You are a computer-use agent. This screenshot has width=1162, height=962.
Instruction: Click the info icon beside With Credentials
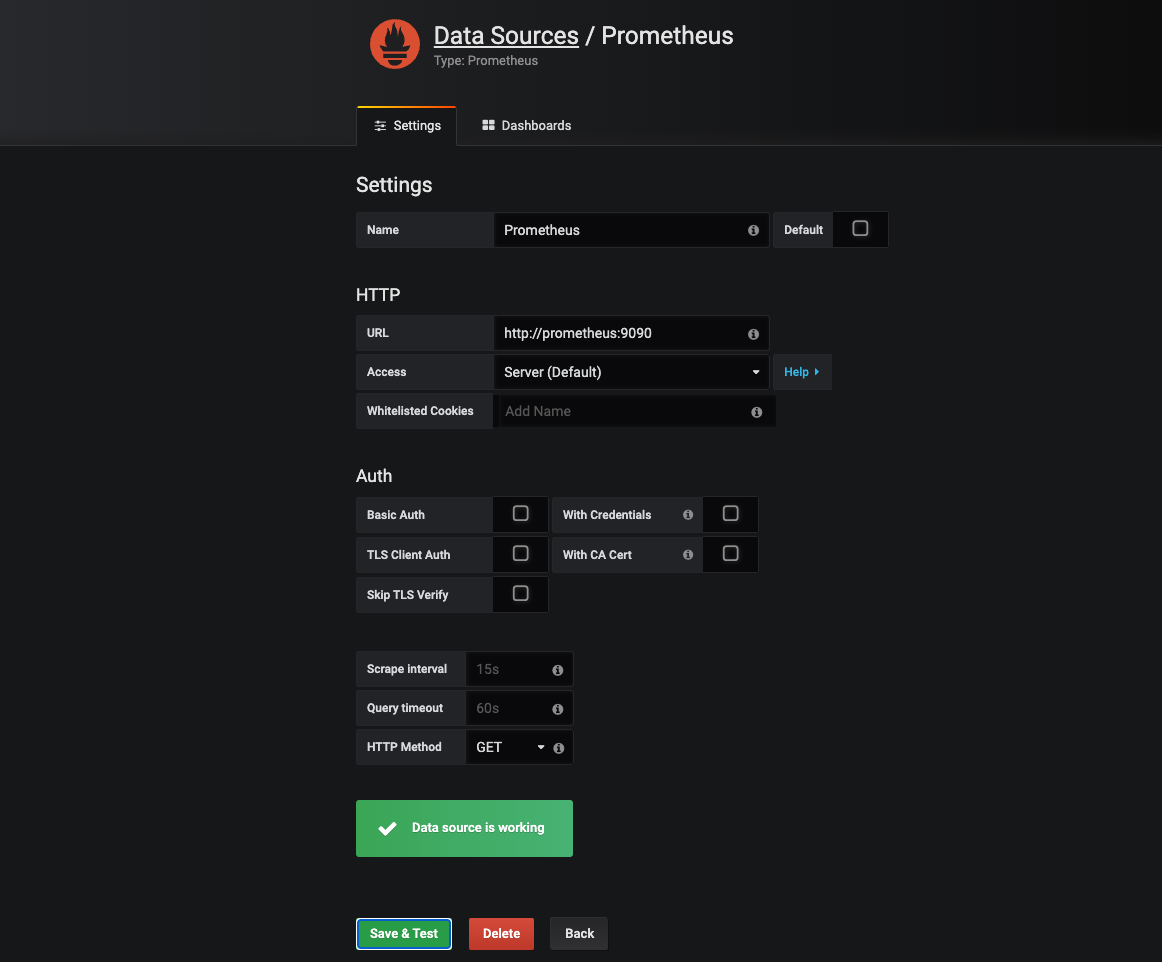pyautogui.click(x=687, y=514)
